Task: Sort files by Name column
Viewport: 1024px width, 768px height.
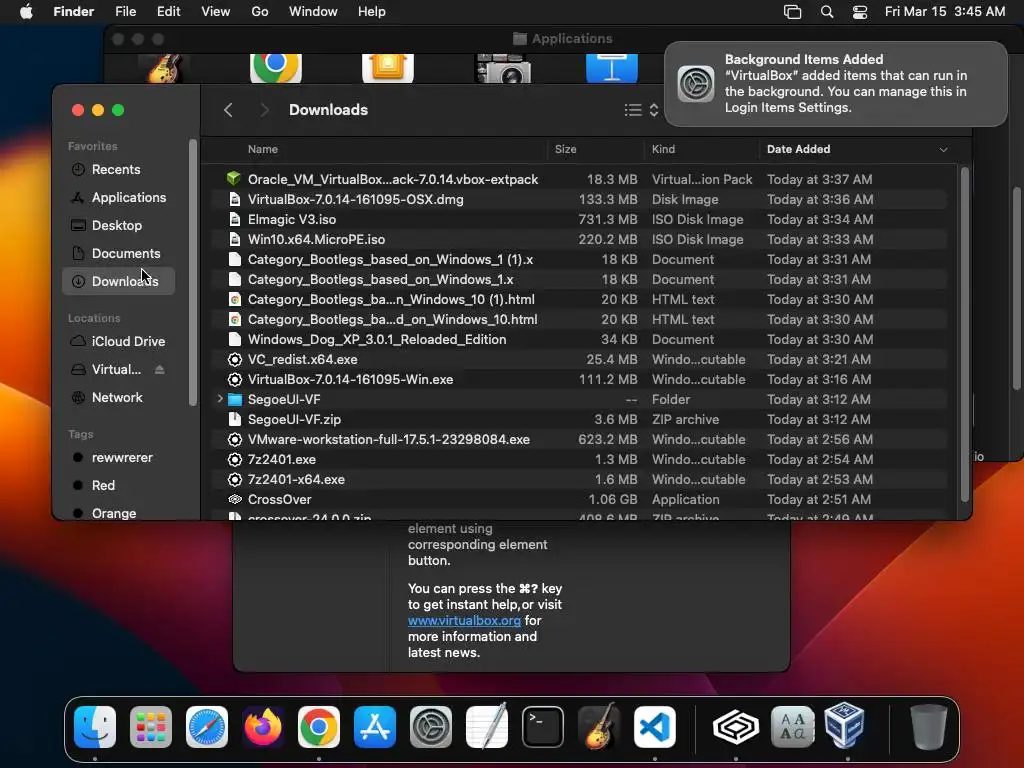Action: 263,150
